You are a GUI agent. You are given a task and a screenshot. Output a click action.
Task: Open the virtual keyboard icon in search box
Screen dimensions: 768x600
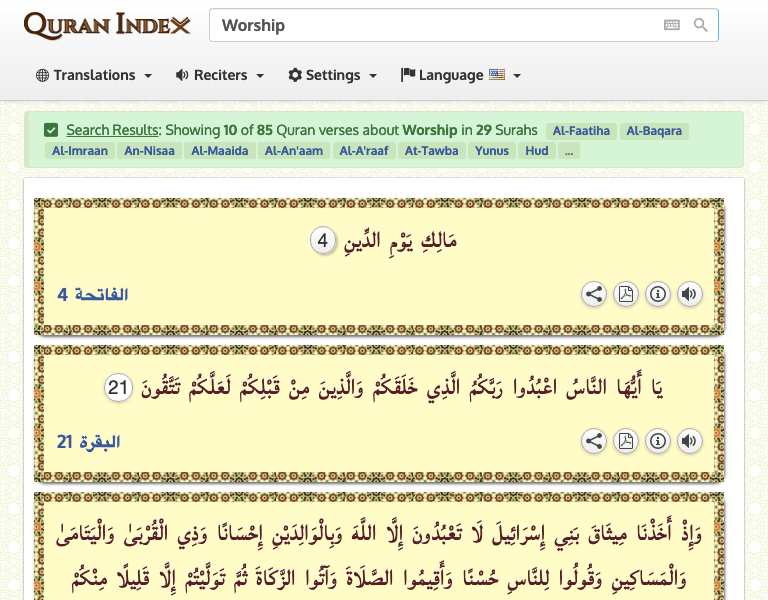(x=672, y=25)
